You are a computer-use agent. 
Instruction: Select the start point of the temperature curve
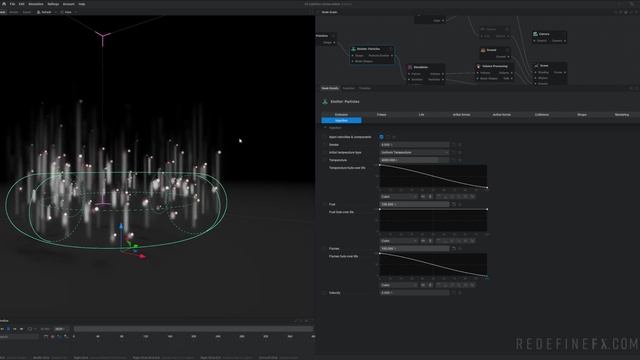point(380,165)
